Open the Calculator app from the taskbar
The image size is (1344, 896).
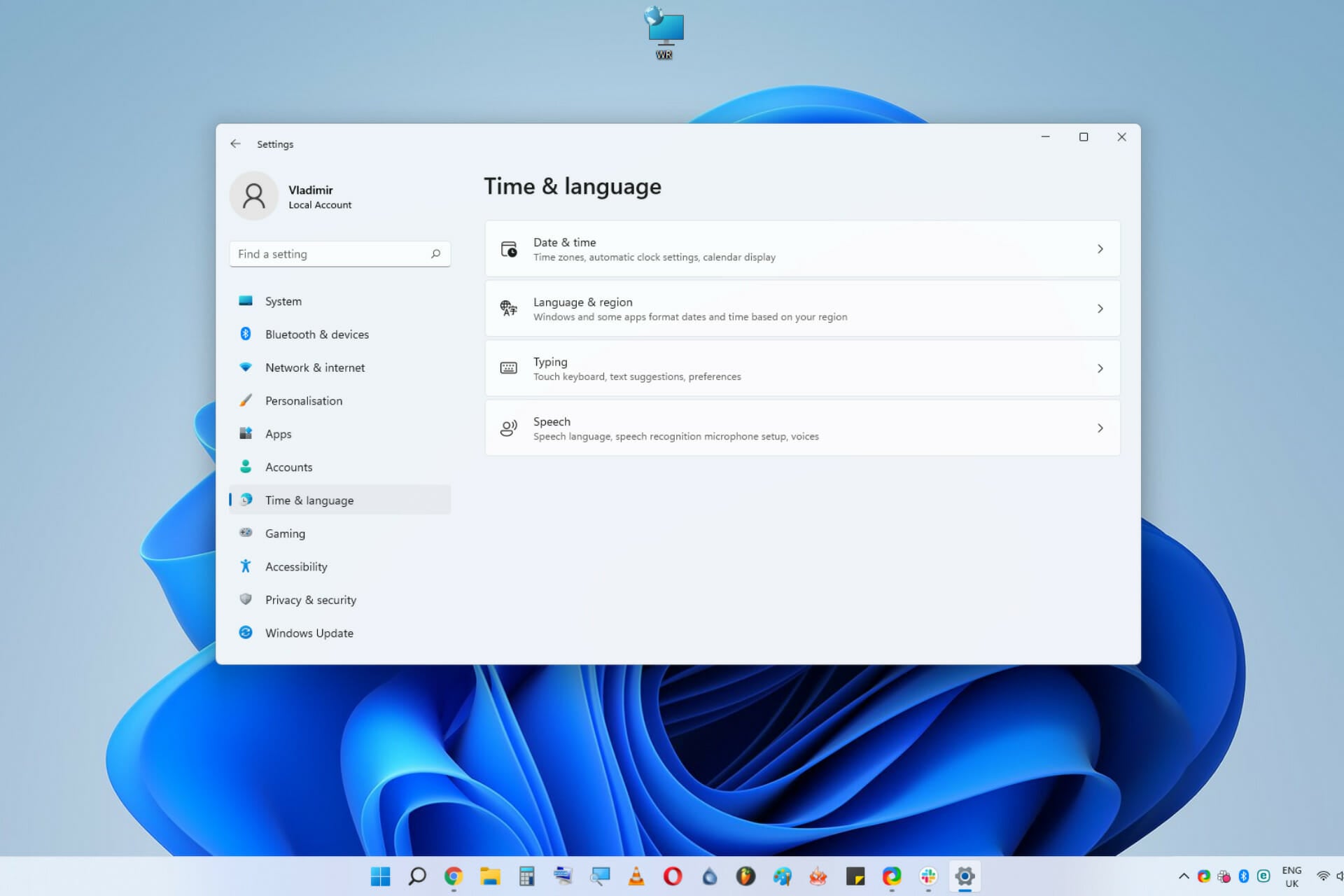point(526,876)
